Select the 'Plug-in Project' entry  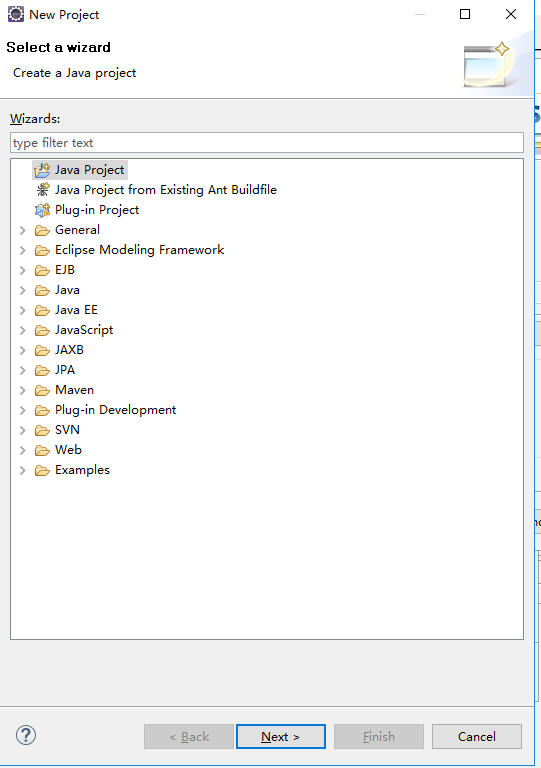97,210
